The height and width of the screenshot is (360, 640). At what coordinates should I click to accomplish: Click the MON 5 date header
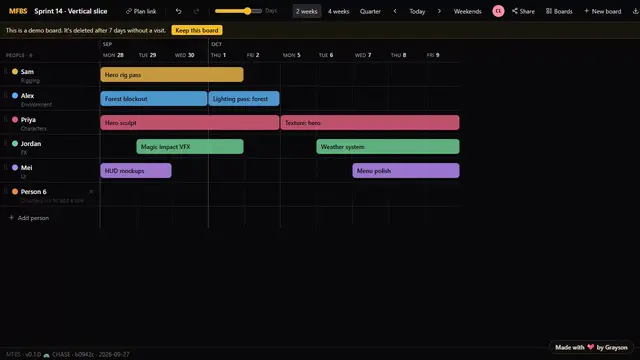click(291, 55)
